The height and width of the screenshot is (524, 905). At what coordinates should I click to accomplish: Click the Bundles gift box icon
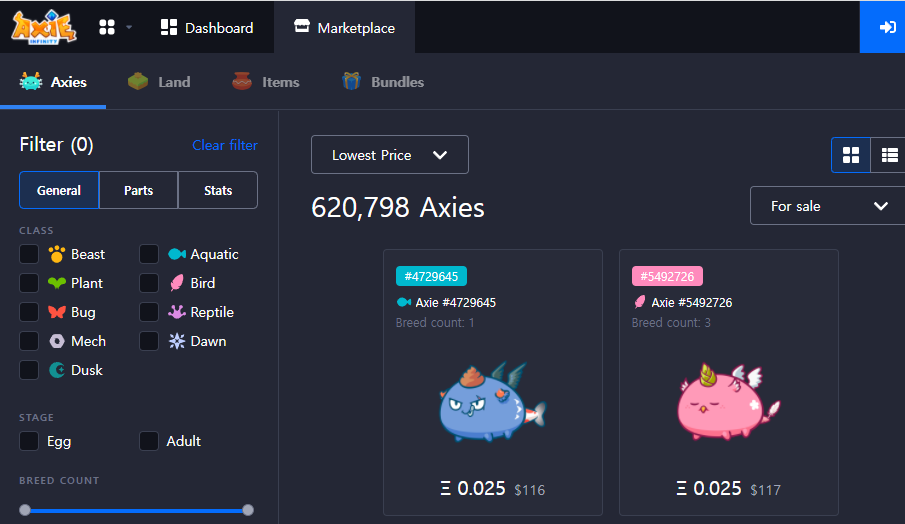tap(351, 81)
